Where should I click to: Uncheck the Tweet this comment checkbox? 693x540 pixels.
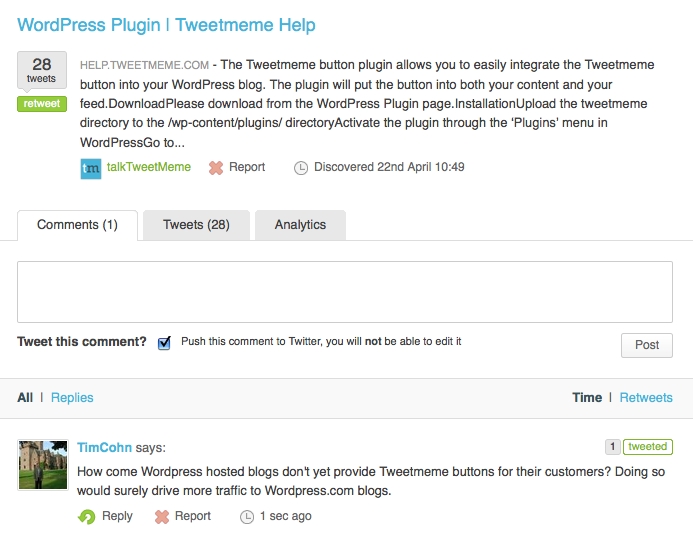tap(164, 343)
